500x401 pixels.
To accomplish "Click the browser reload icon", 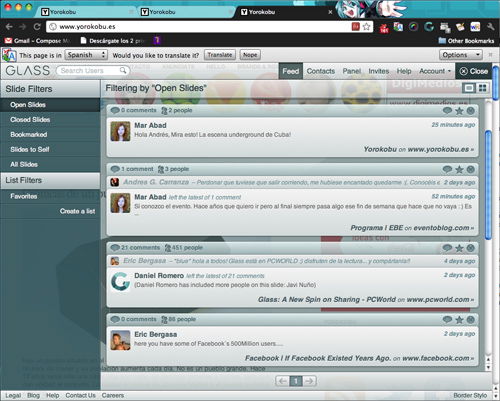I will [37, 27].
